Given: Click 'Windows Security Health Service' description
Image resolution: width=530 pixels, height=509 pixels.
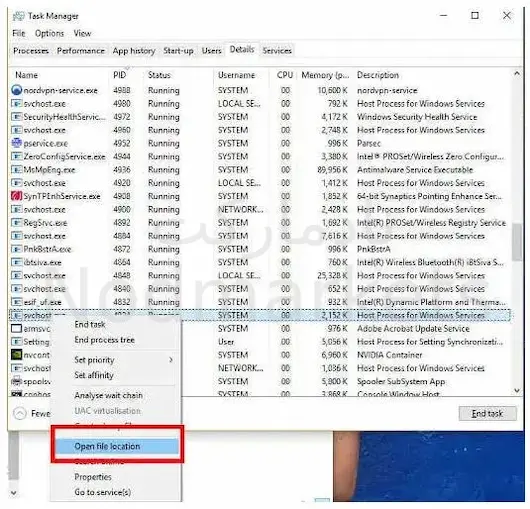Looking at the screenshot, I should (x=417, y=117).
